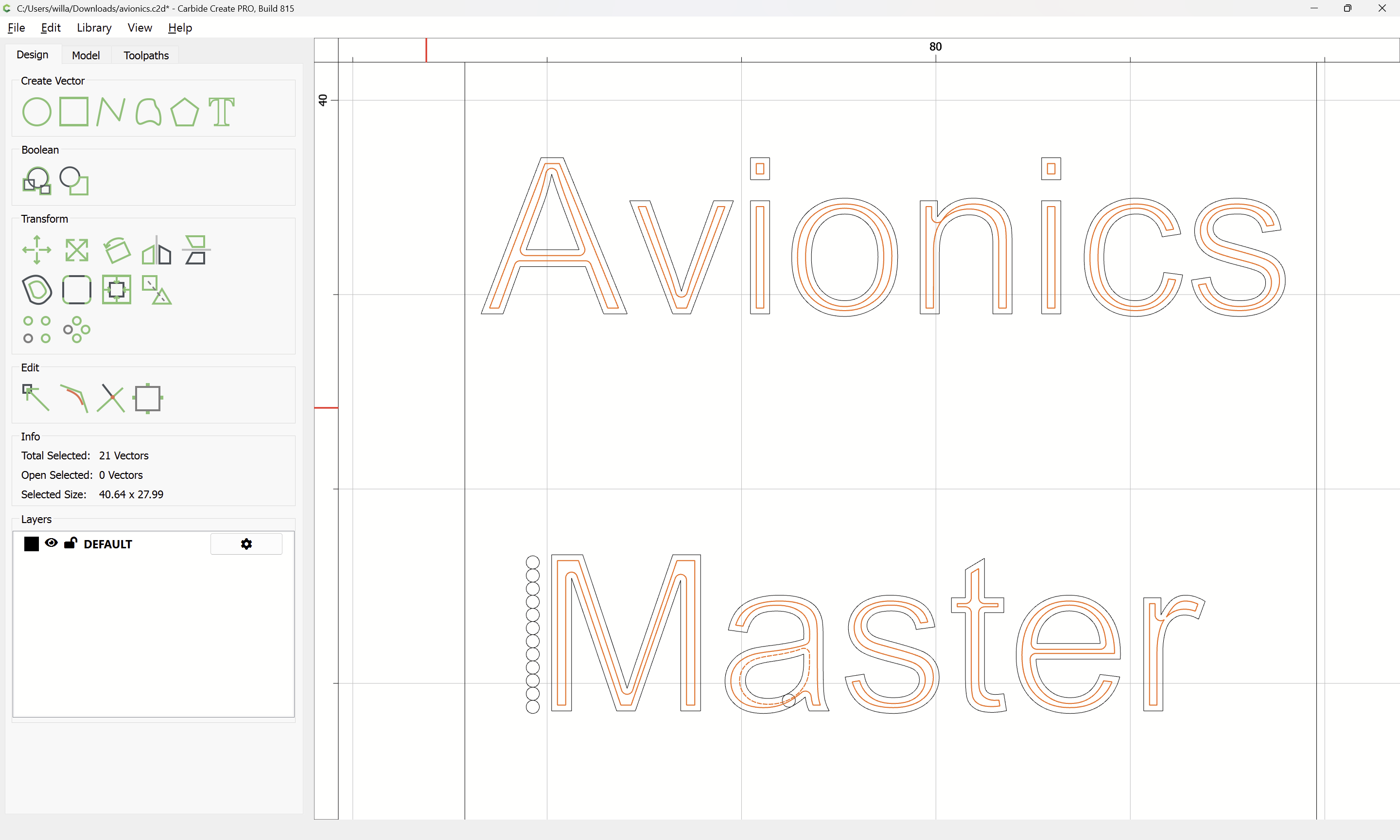Click the Boolean union icon
Screen dimensions: 1400x840
point(37,180)
